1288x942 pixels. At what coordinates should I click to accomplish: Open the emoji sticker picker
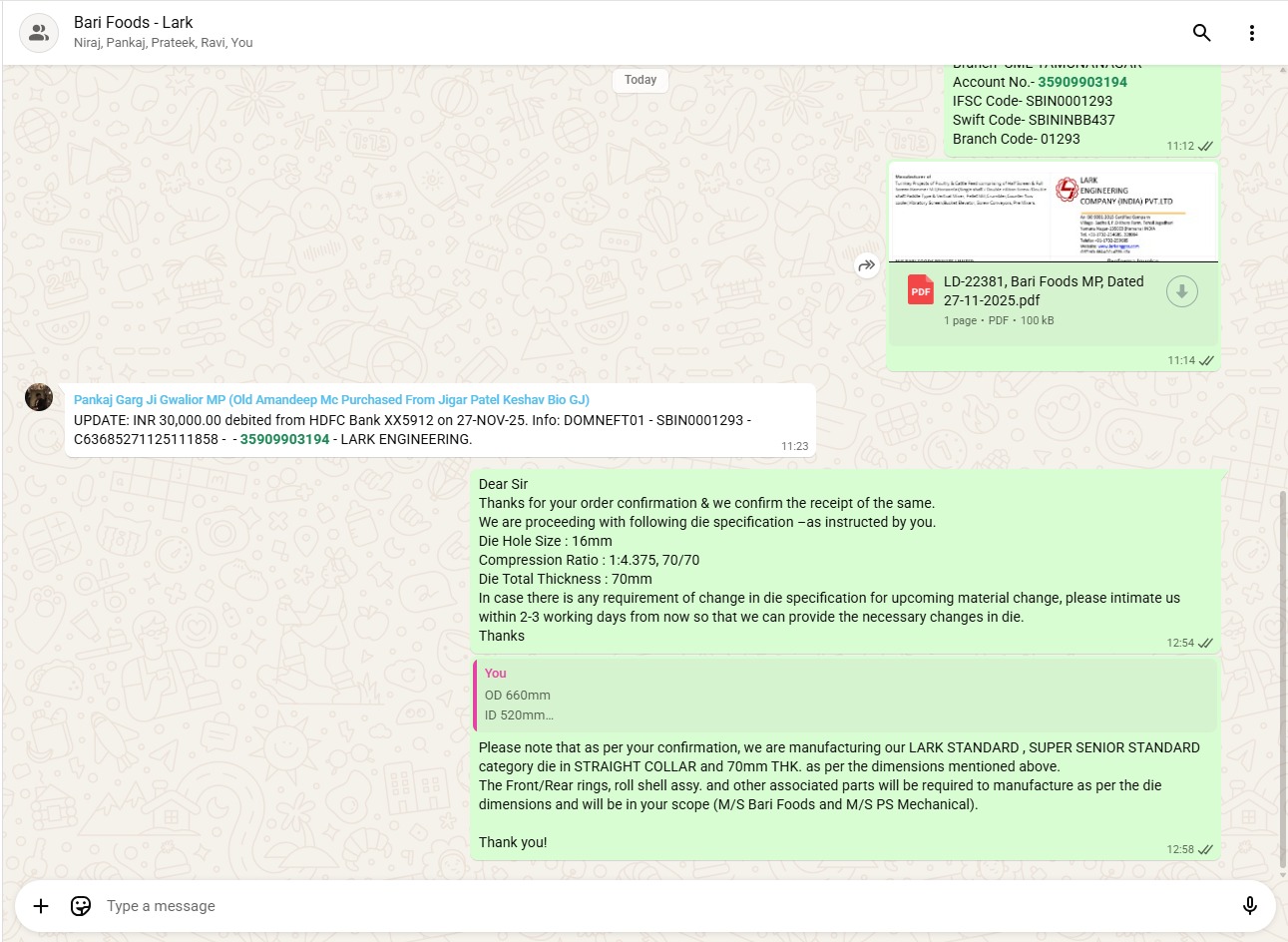81,906
